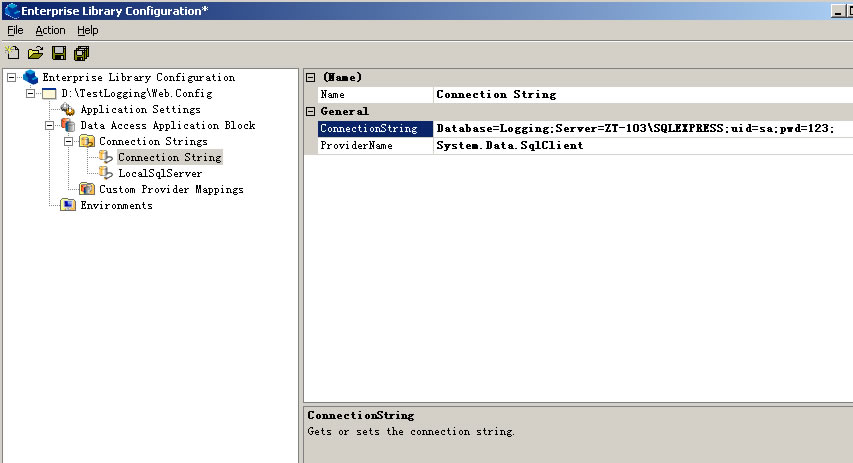Select Environments in the tree
The width and height of the screenshot is (853, 463).
pyautogui.click(x=116, y=206)
